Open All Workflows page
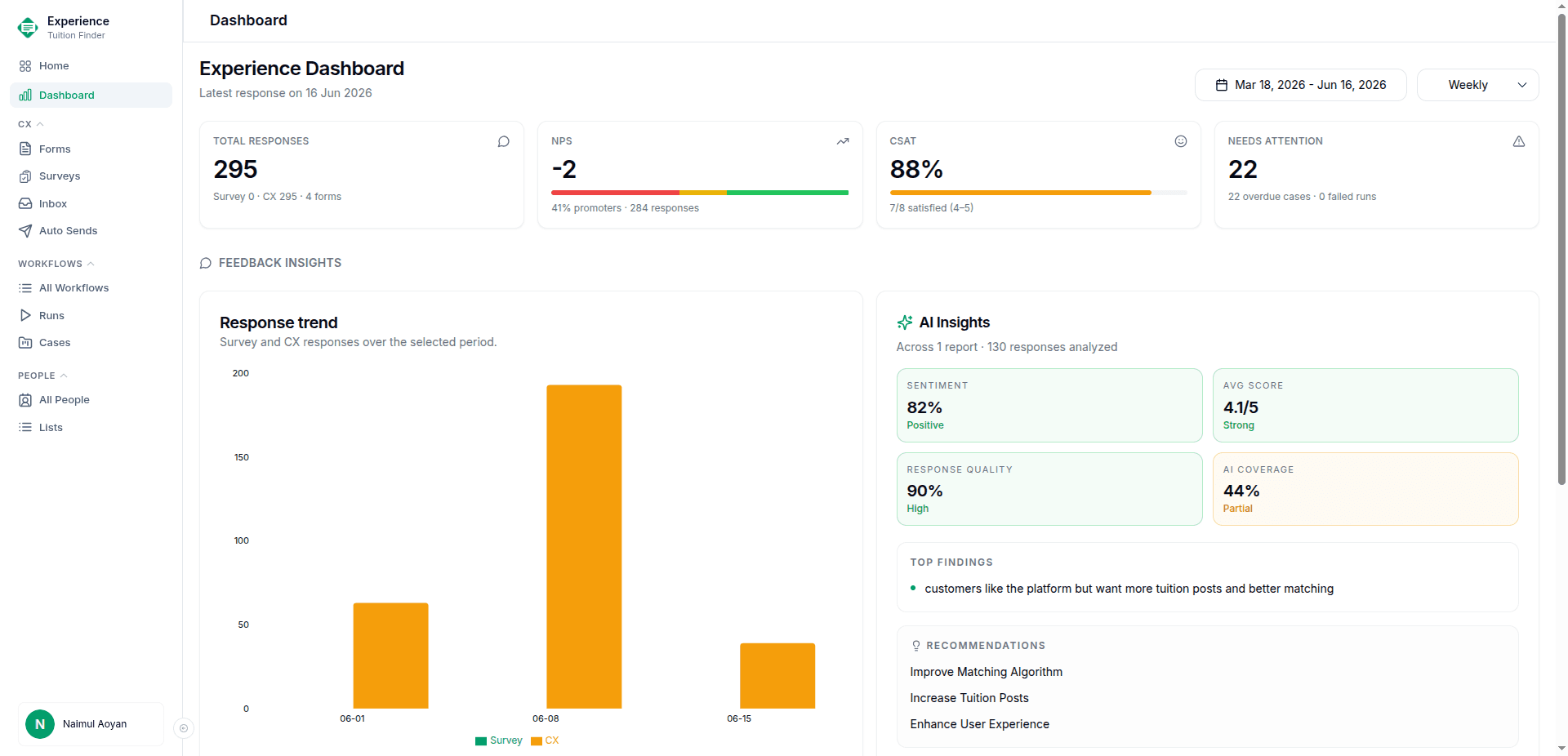The width and height of the screenshot is (1568, 756). click(91, 288)
